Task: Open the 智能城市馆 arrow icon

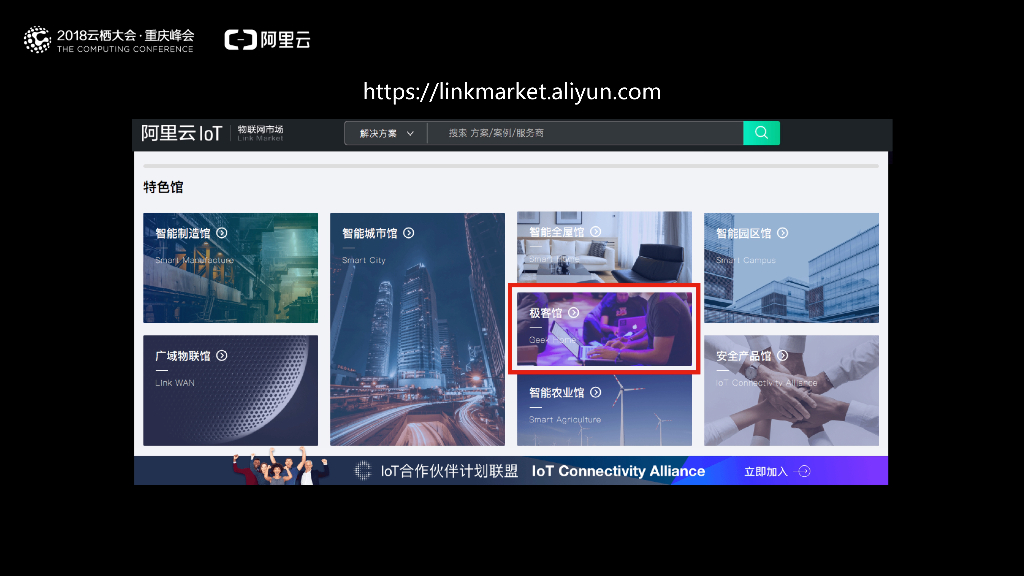Action: (x=409, y=233)
